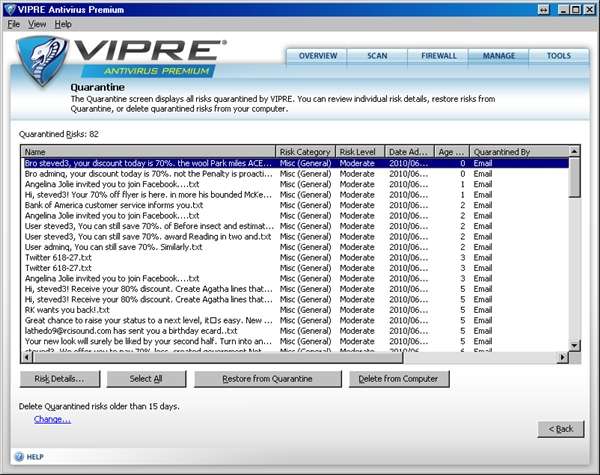The width and height of the screenshot is (600, 475).
Task: Click the horizontal scrollbar thumb
Action: [218, 357]
